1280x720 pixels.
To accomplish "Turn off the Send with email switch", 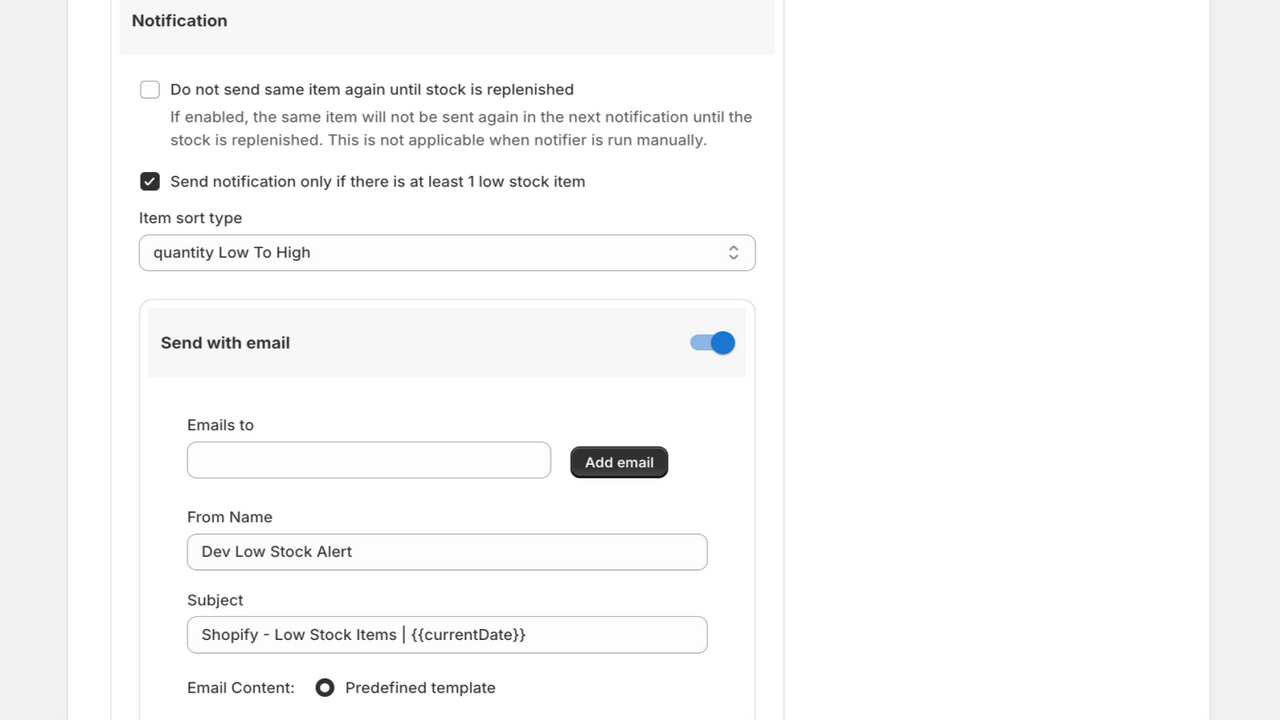I will (712, 343).
